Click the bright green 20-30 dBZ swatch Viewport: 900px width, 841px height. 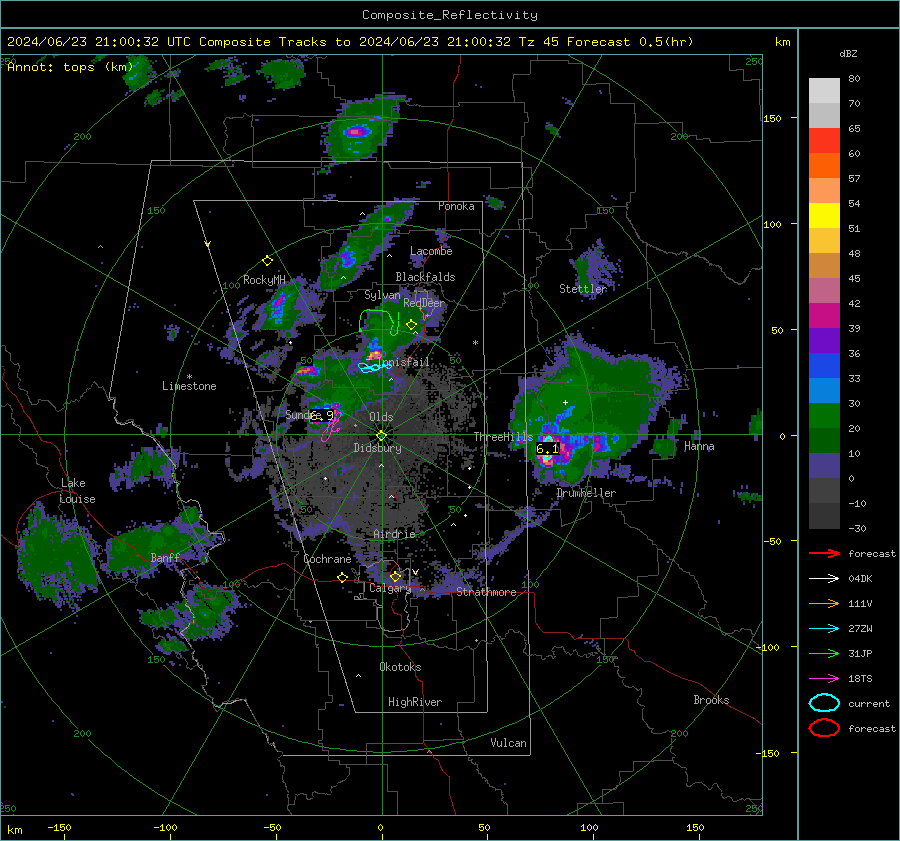824,416
